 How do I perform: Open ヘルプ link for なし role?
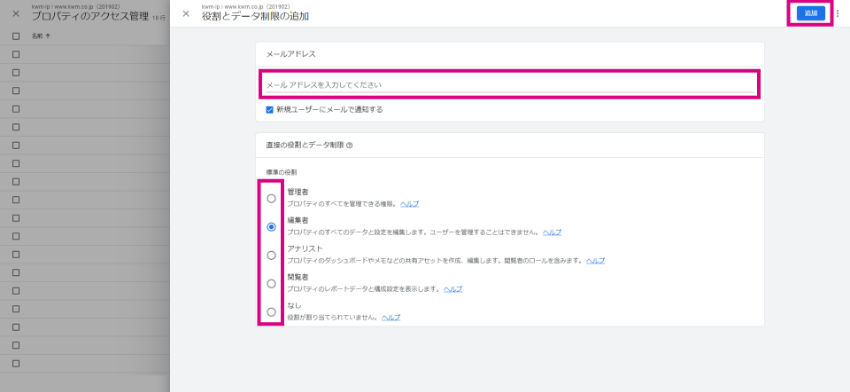(x=391, y=317)
